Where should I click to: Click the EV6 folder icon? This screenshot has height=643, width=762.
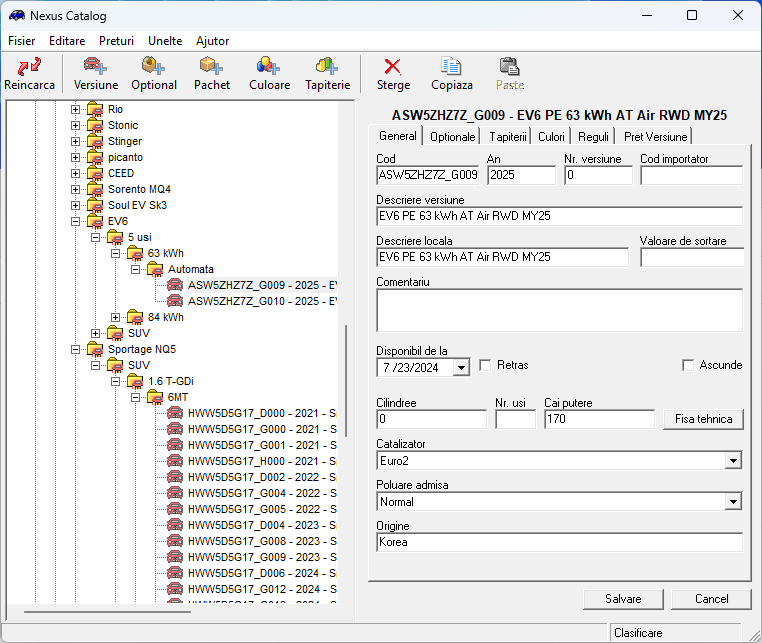[95, 222]
